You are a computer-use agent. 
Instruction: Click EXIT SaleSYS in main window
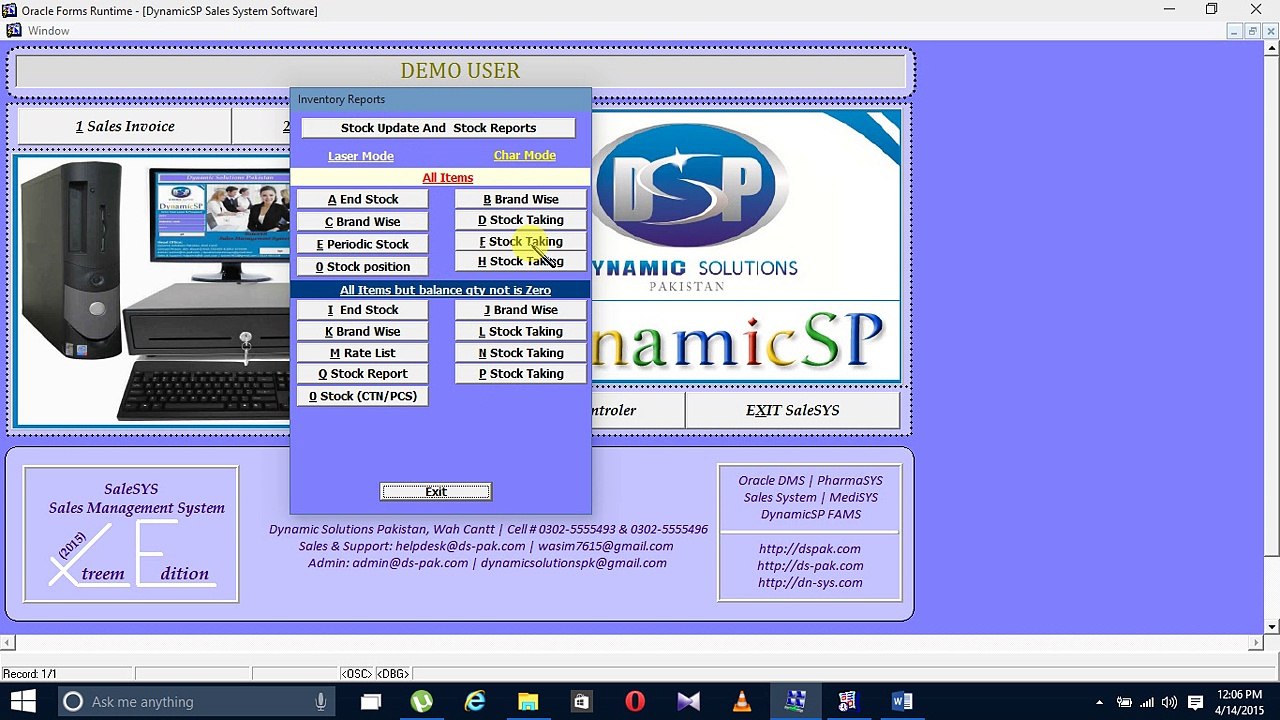pyautogui.click(x=793, y=410)
